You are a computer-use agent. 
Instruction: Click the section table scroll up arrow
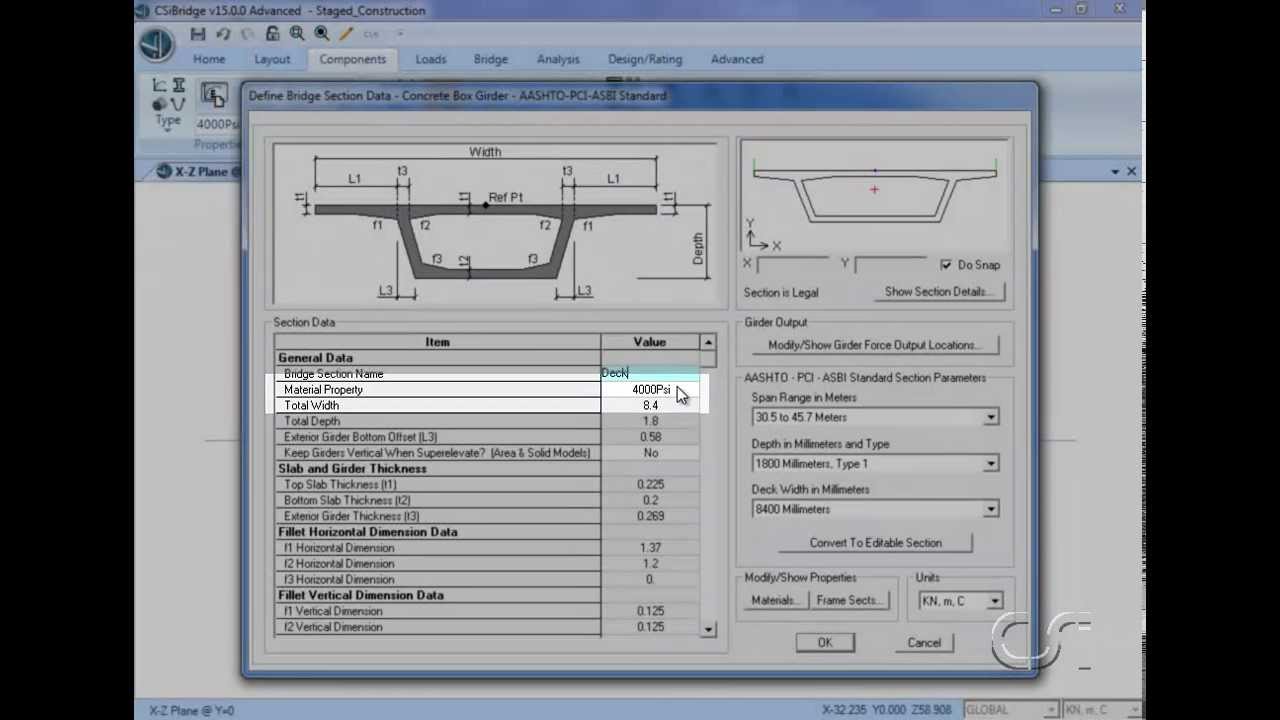click(x=708, y=342)
